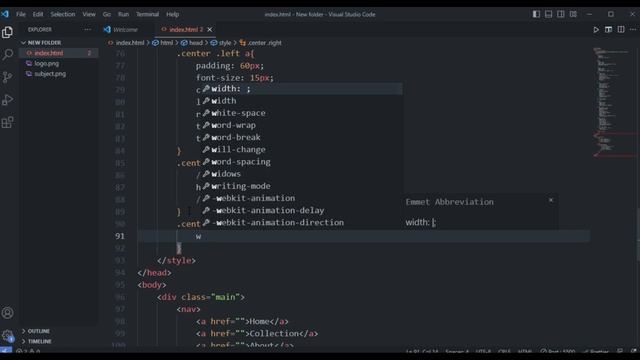The image size is (640, 360).
Task: Choose 'writing-mode' suggestion
Action: point(302,186)
